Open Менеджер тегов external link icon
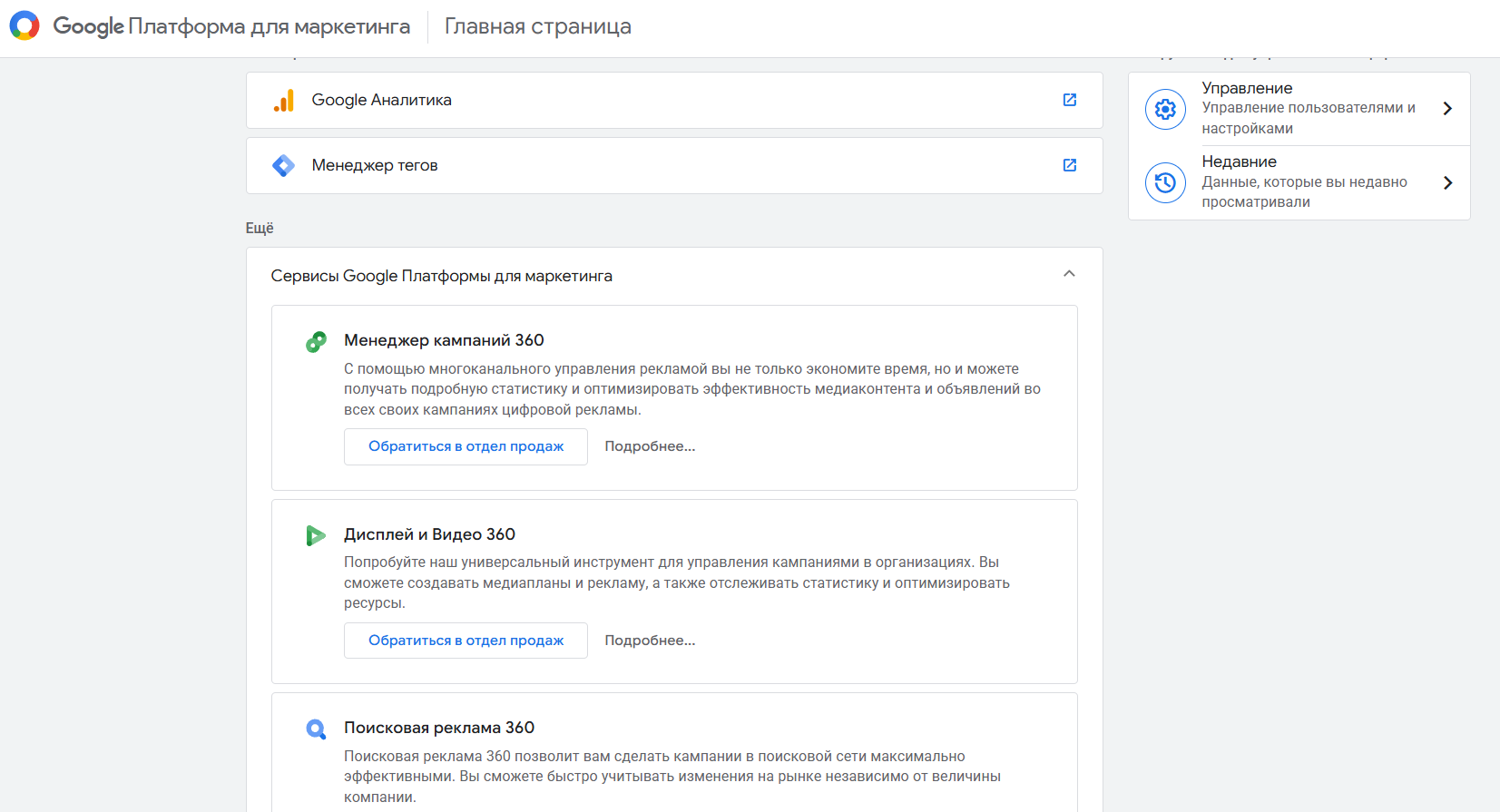The height and width of the screenshot is (812, 1500). [1070, 165]
